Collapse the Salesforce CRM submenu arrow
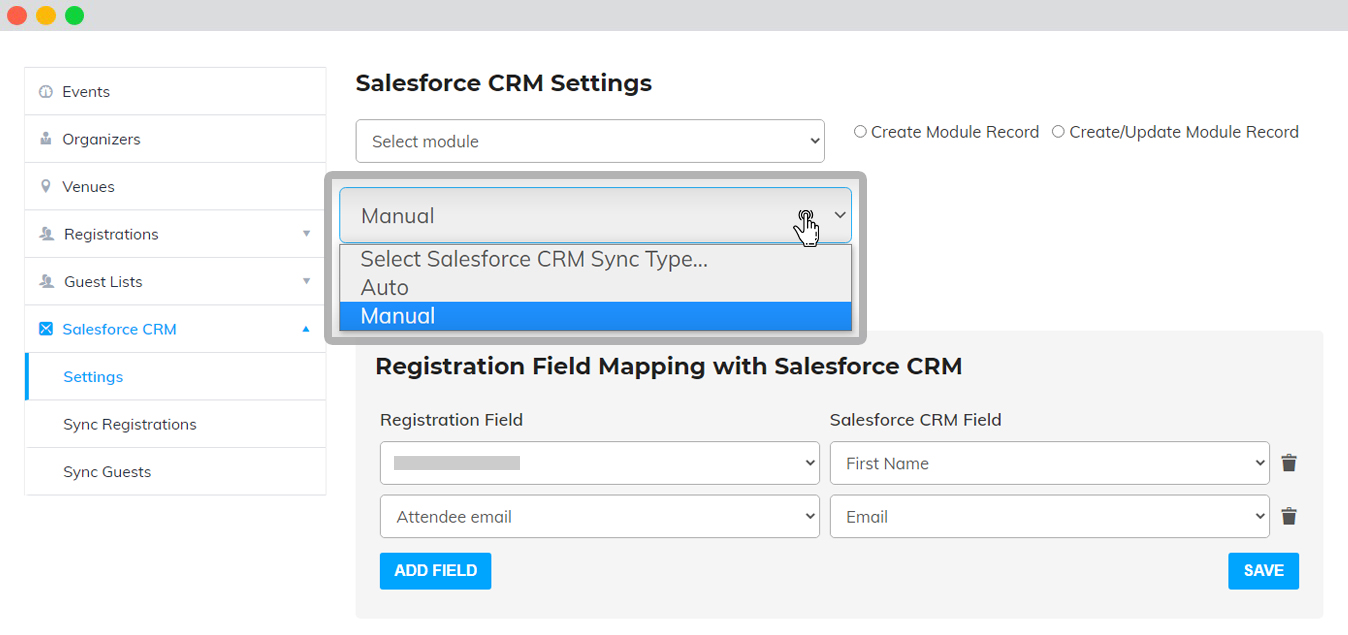The image size is (1348, 635). coord(306,329)
